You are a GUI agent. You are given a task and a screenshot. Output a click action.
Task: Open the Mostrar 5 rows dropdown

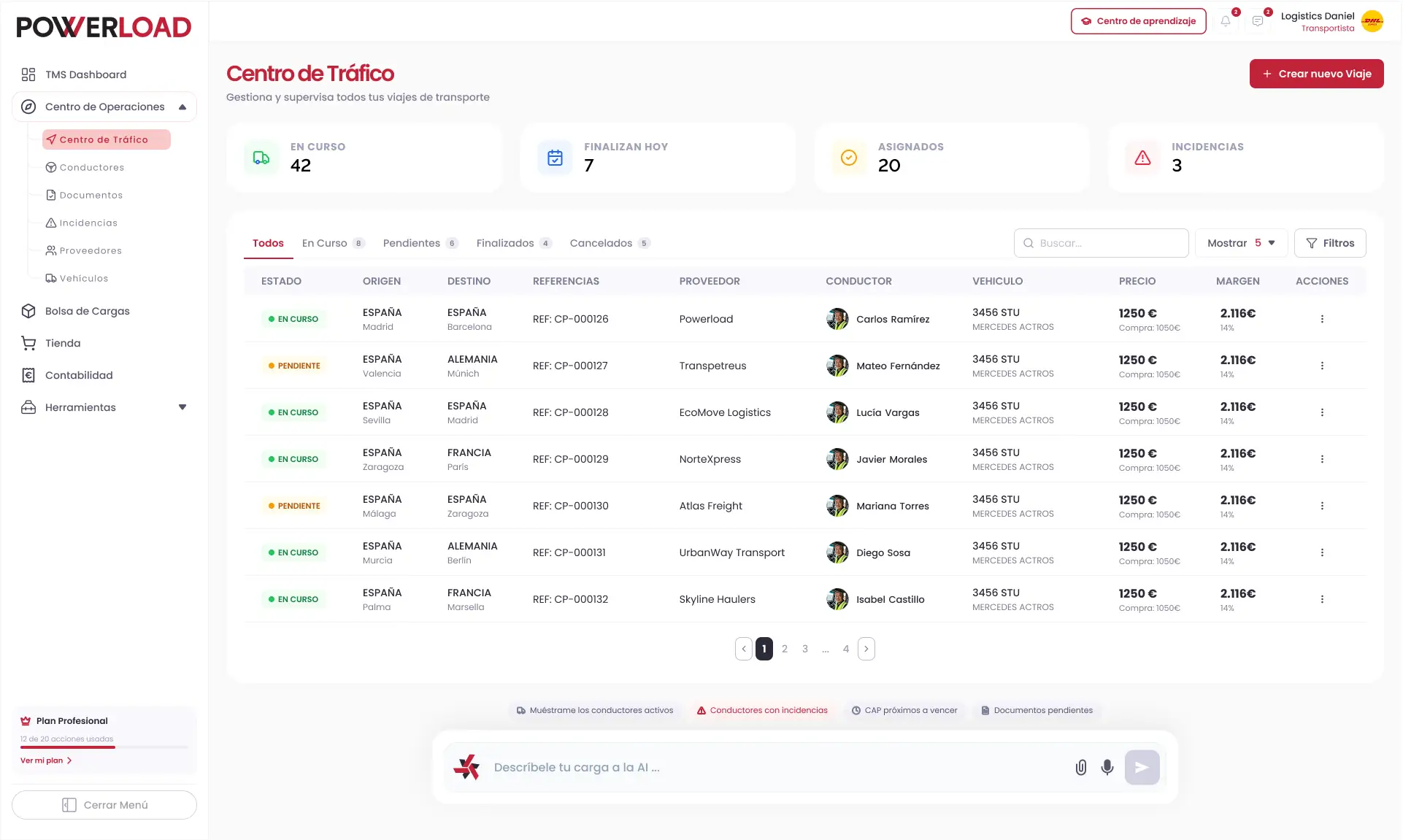pos(1241,243)
